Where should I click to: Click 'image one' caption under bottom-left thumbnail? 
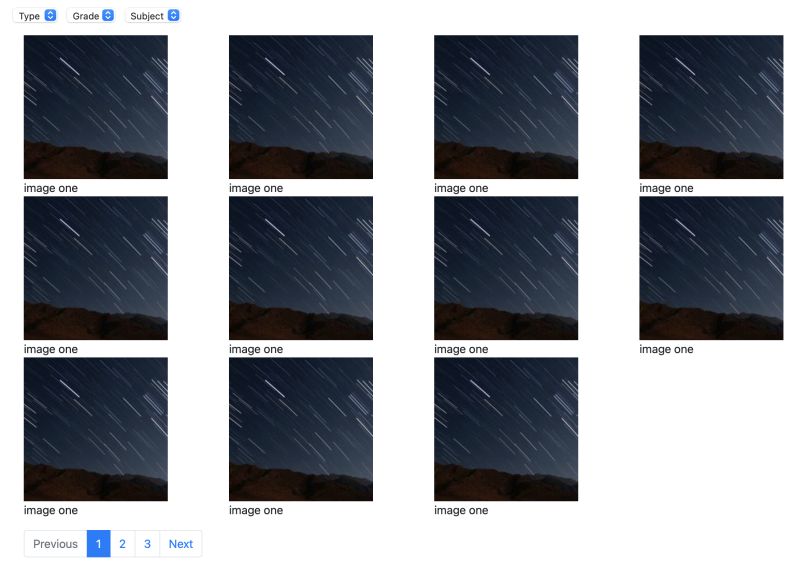[x=51, y=510]
